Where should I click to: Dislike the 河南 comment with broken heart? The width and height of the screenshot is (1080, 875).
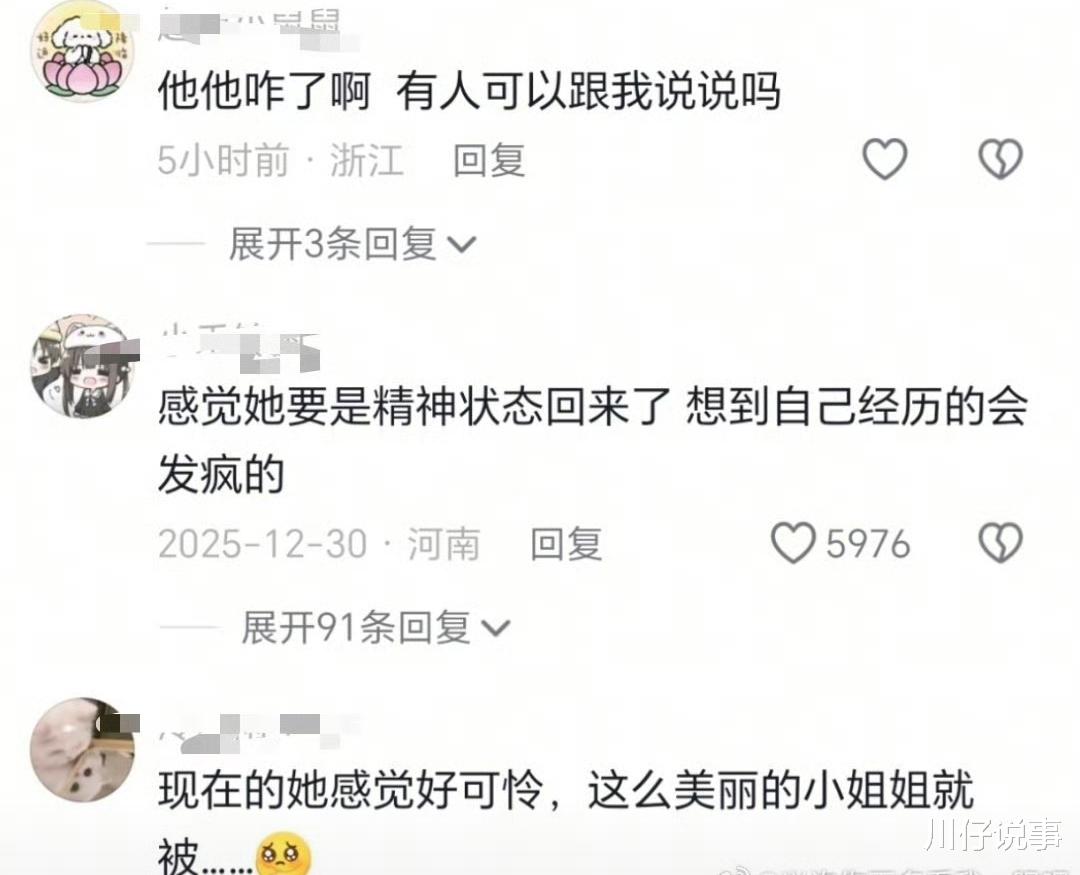pos(1000,543)
